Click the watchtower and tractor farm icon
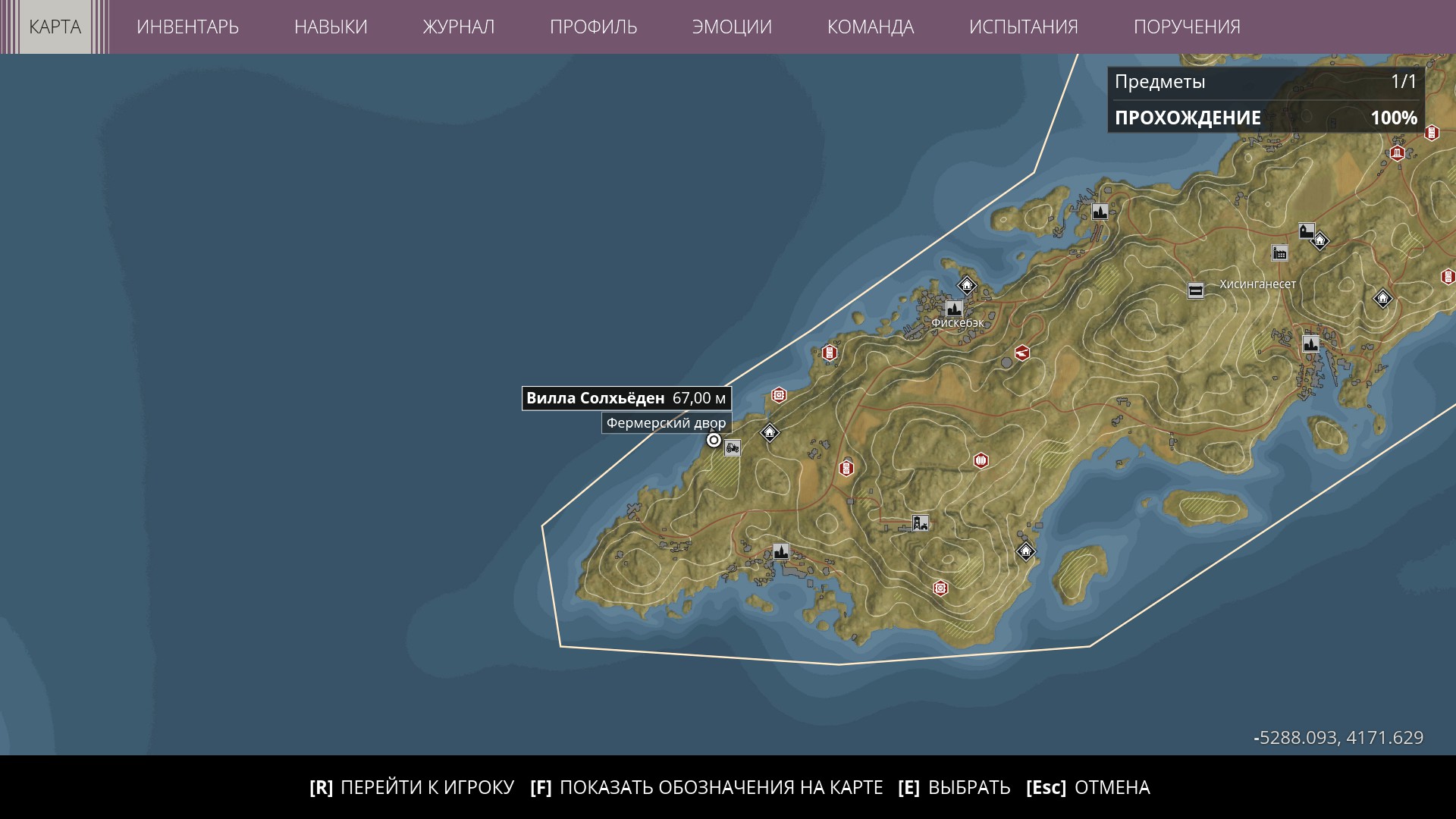The image size is (1456, 819). pos(920,522)
